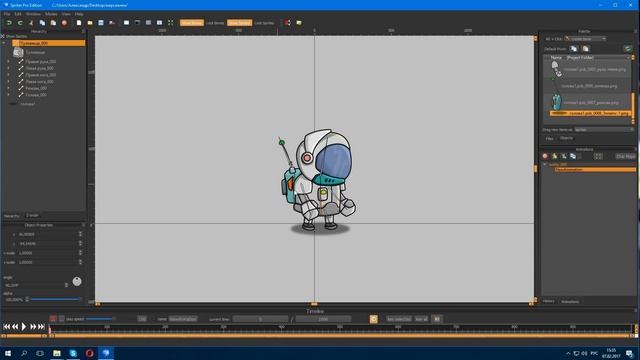Switch to the Objects tab in Palette
The width and height of the screenshot is (640, 360).
[x=566, y=138]
